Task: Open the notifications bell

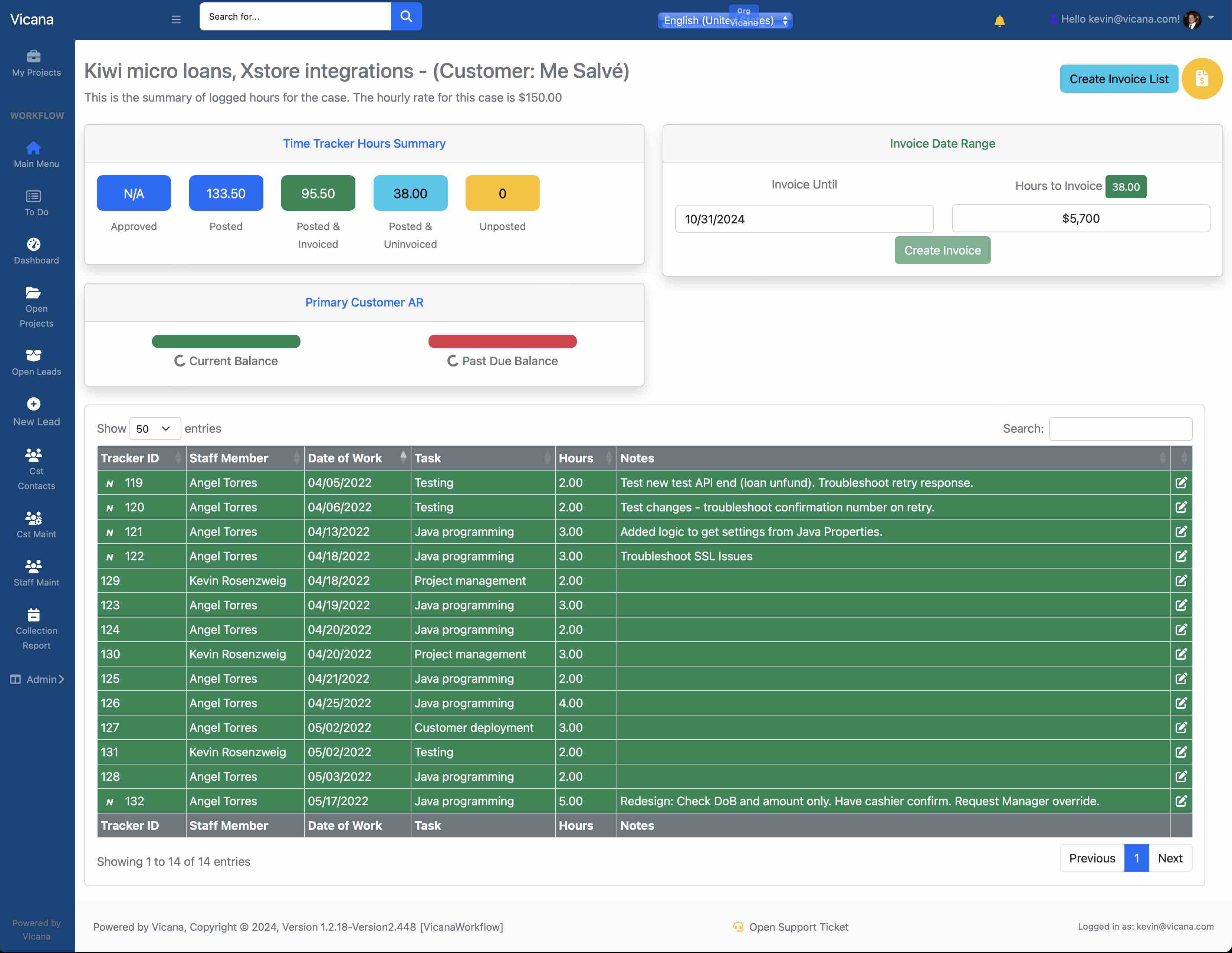Action: [x=1000, y=21]
